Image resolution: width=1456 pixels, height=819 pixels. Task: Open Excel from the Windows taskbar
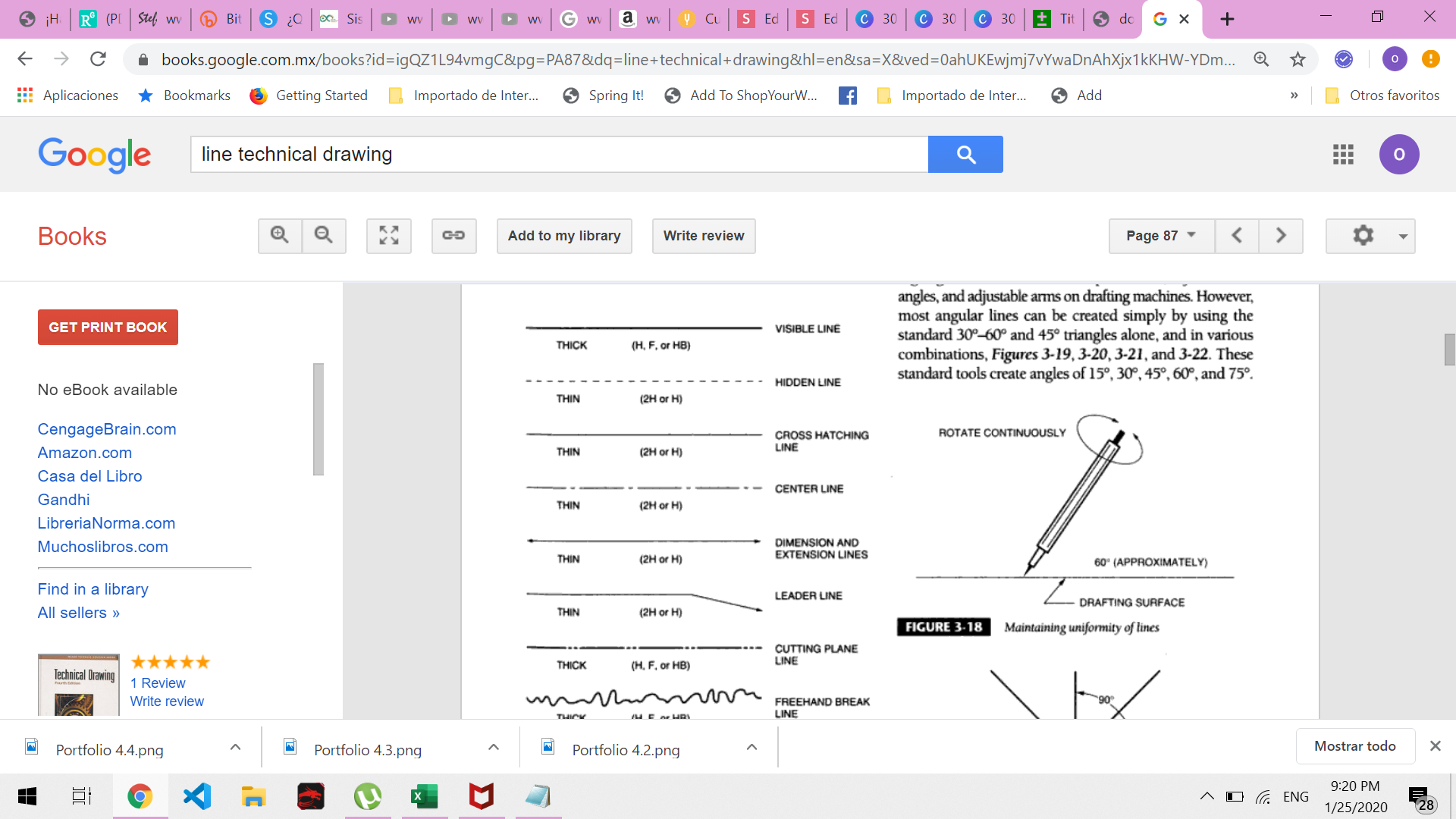(424, 796)
